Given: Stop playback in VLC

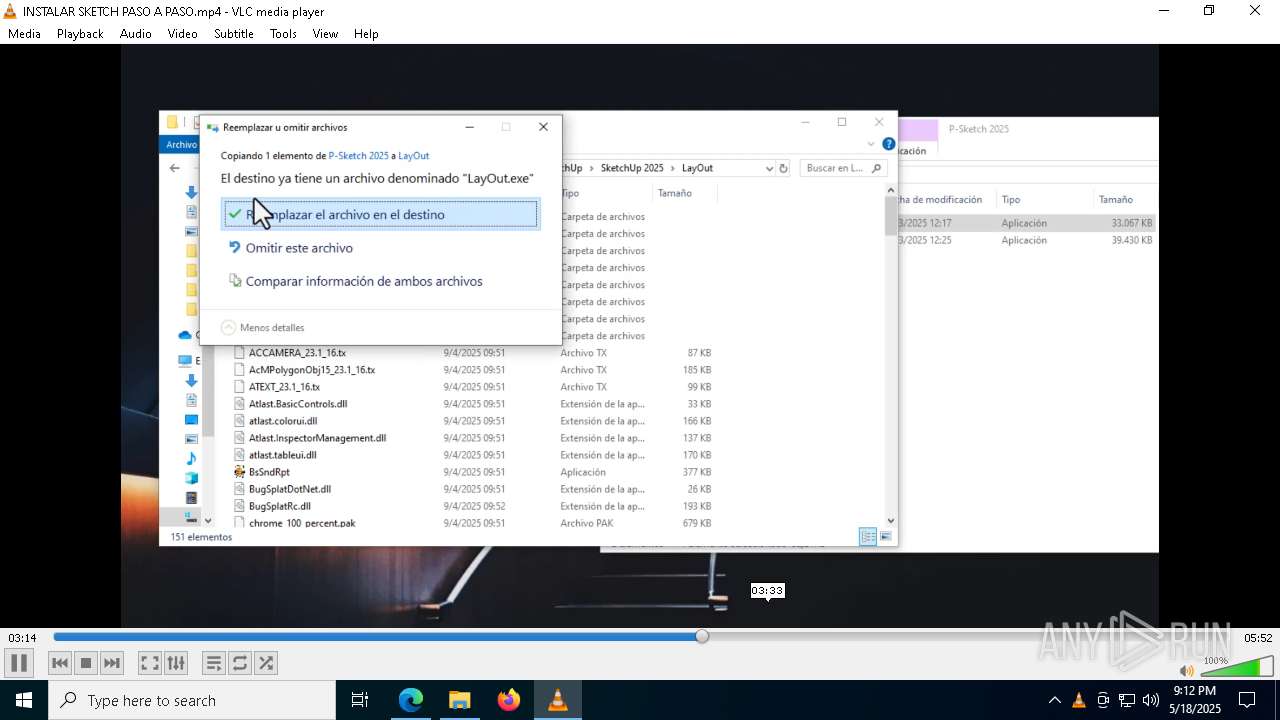Looking at the screenshot, I should coord(86,663).
